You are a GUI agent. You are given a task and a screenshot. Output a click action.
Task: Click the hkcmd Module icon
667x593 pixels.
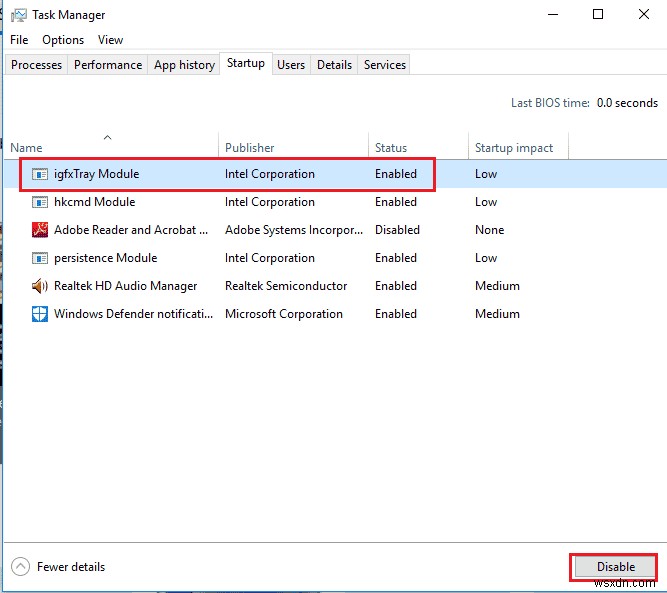point(40,202)
